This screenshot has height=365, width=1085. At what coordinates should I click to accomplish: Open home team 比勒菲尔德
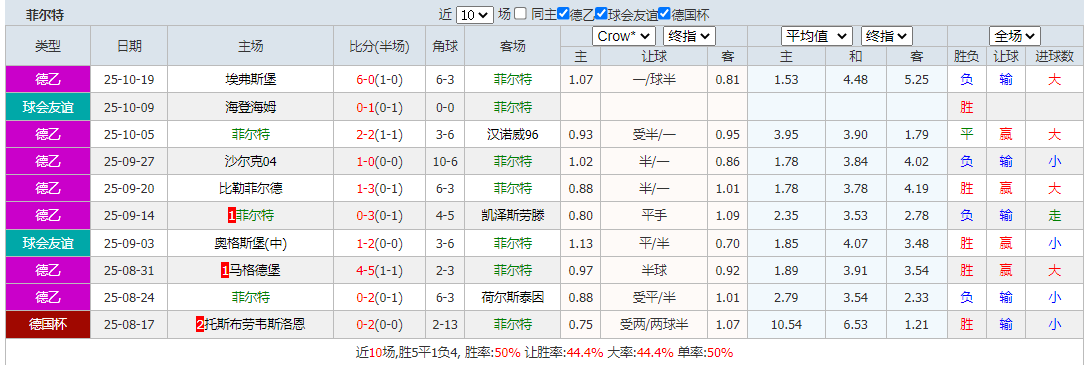point(250,188)
